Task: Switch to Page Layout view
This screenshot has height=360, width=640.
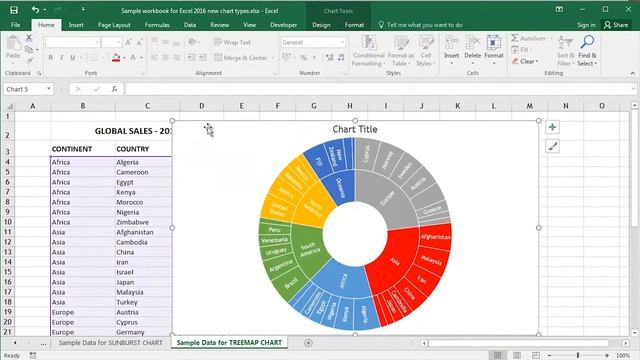Action: (x=517, y=356)
